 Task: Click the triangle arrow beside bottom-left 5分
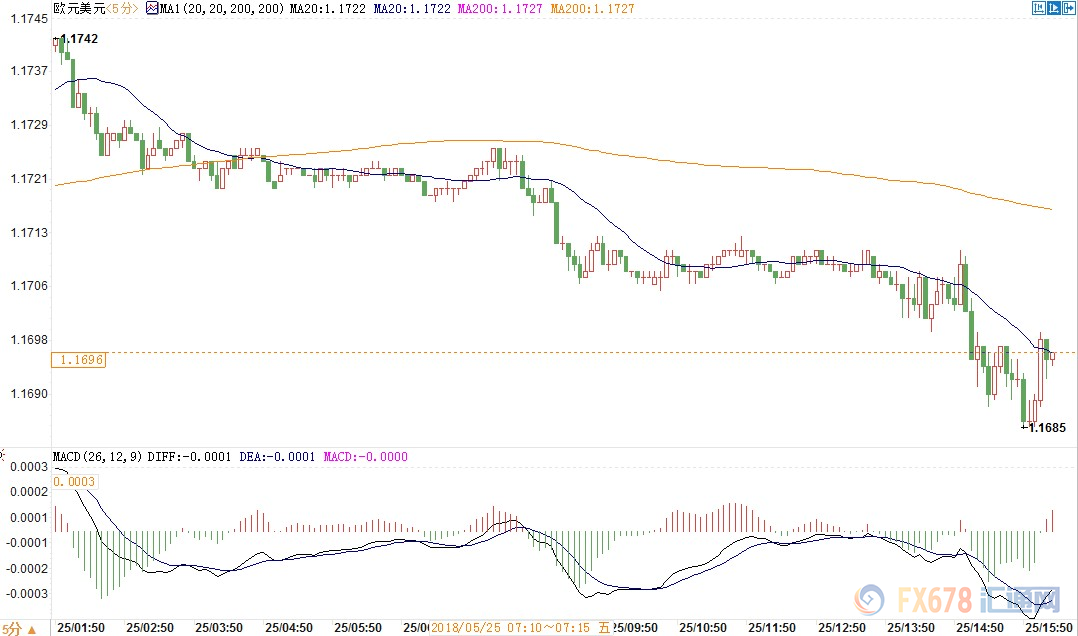(x=29, y=628)
